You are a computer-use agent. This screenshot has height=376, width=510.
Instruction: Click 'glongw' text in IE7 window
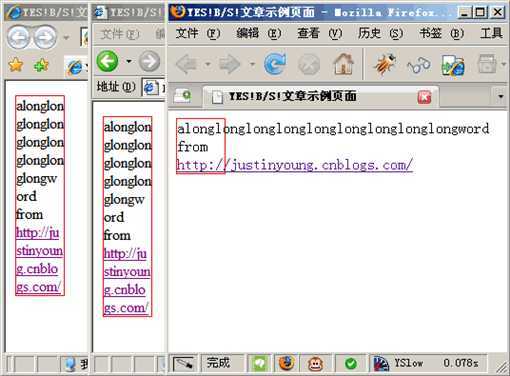point(37,179)
